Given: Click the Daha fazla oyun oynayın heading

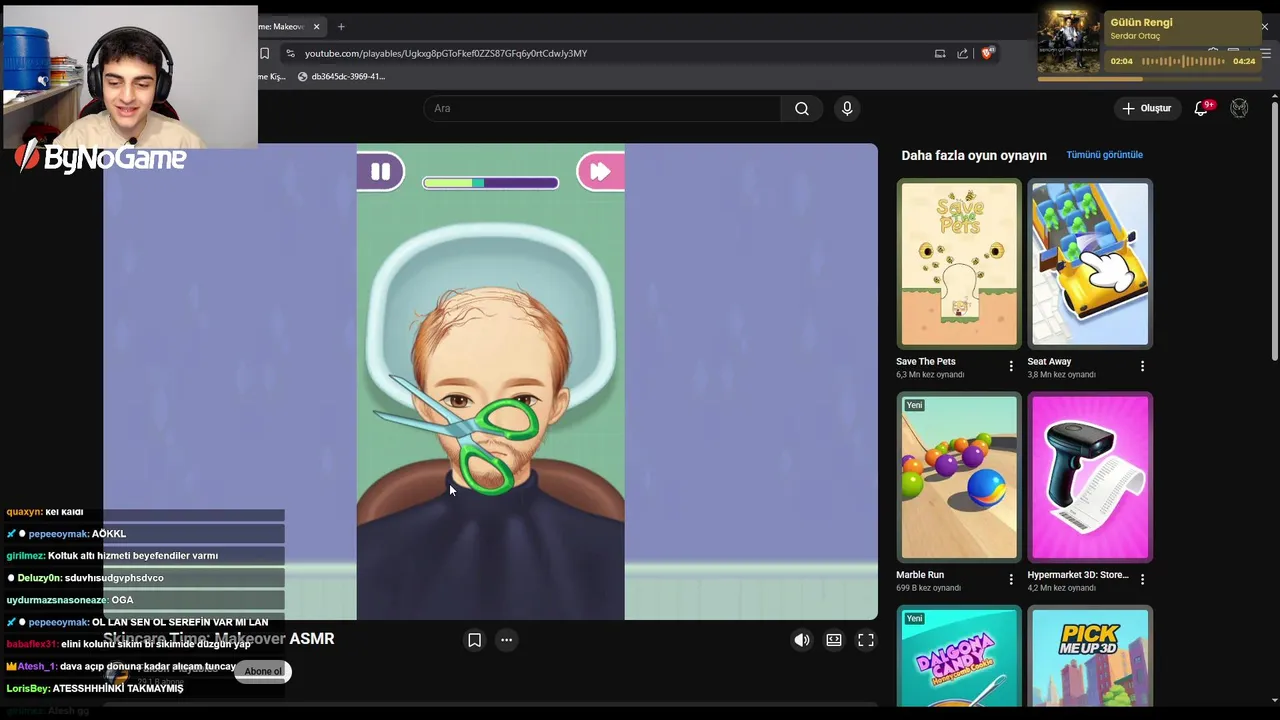Looking at the screenshot, I should [974, 155].
